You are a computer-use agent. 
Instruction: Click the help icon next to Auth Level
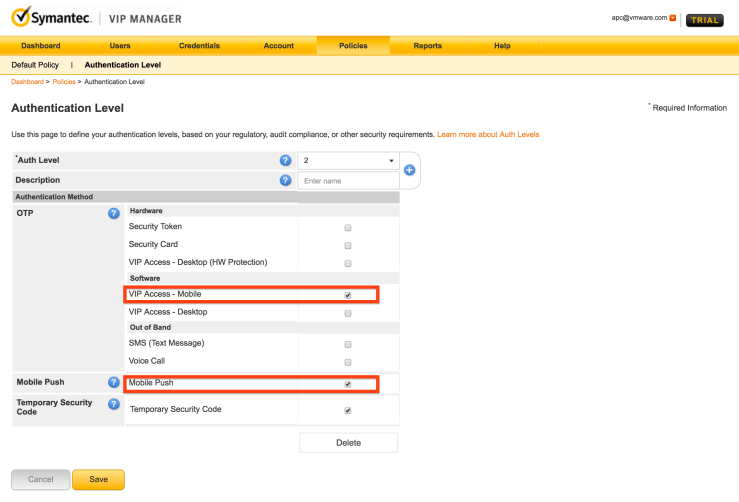point(286,160)
